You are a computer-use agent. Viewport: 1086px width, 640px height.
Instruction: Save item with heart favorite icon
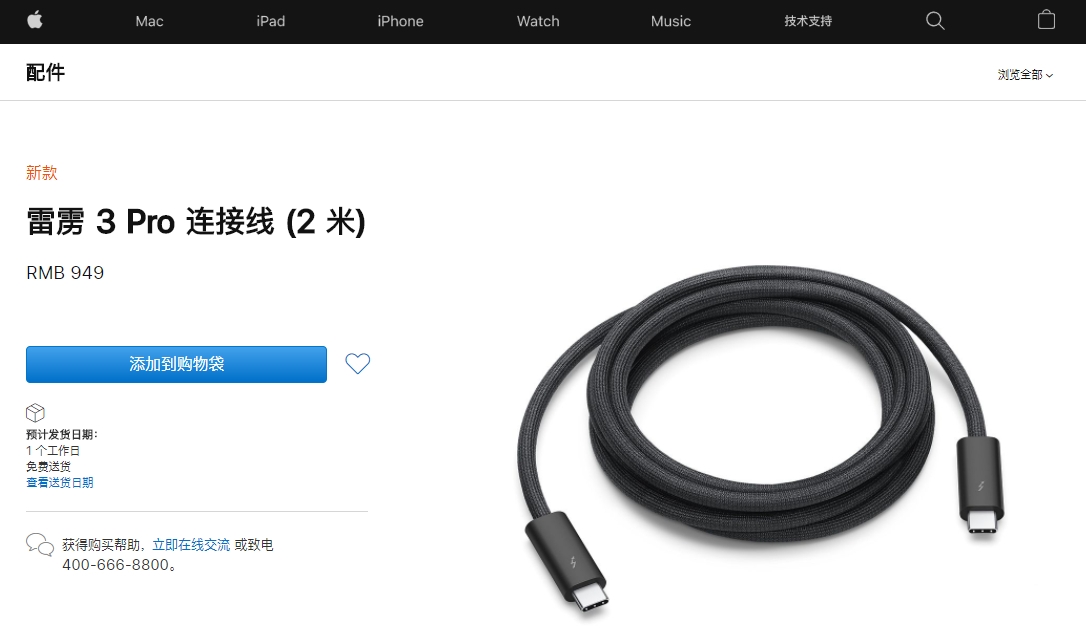[x=358, y=364]
